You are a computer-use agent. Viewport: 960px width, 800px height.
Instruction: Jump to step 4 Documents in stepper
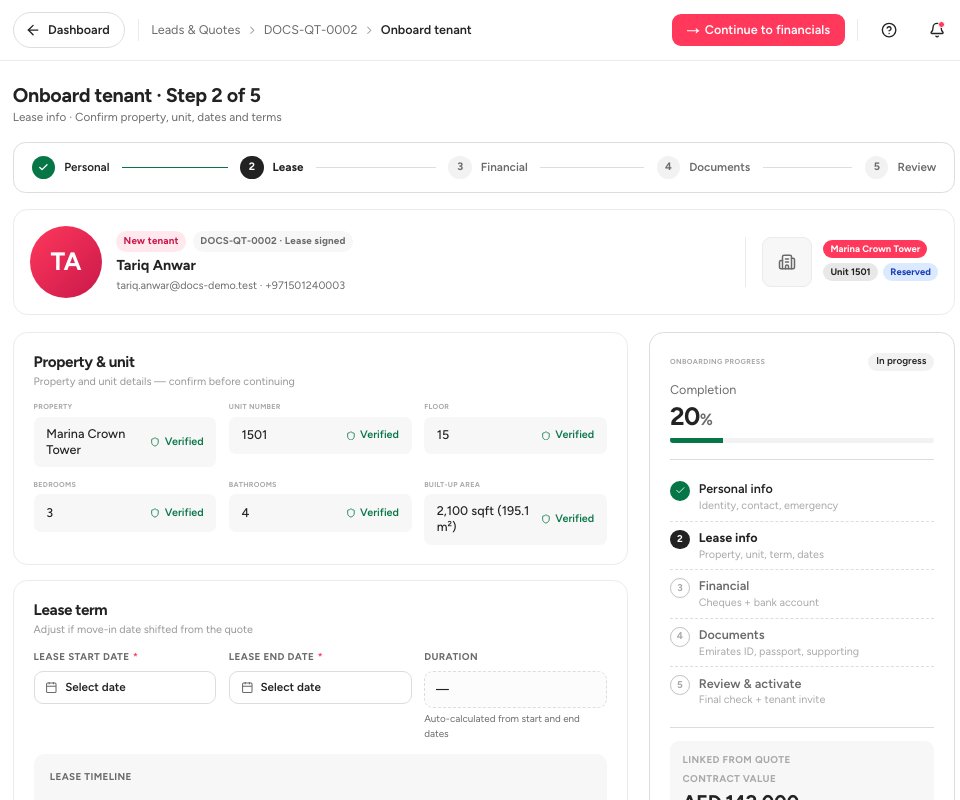point(703,167)
